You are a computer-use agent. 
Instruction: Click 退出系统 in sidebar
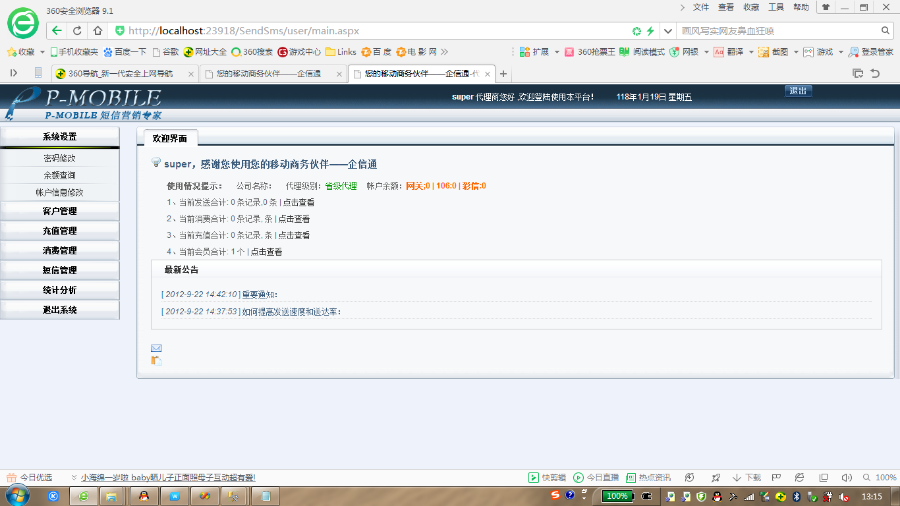pos(60,310)
